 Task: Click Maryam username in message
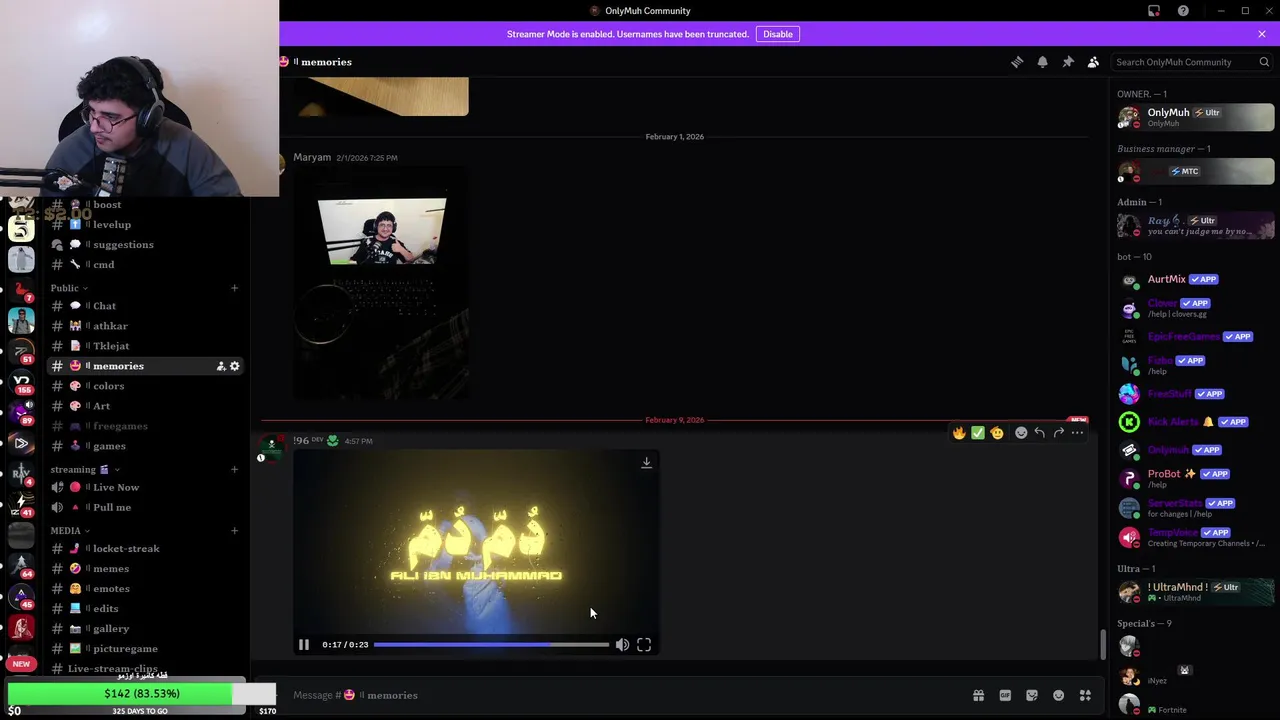pos(312,157)
